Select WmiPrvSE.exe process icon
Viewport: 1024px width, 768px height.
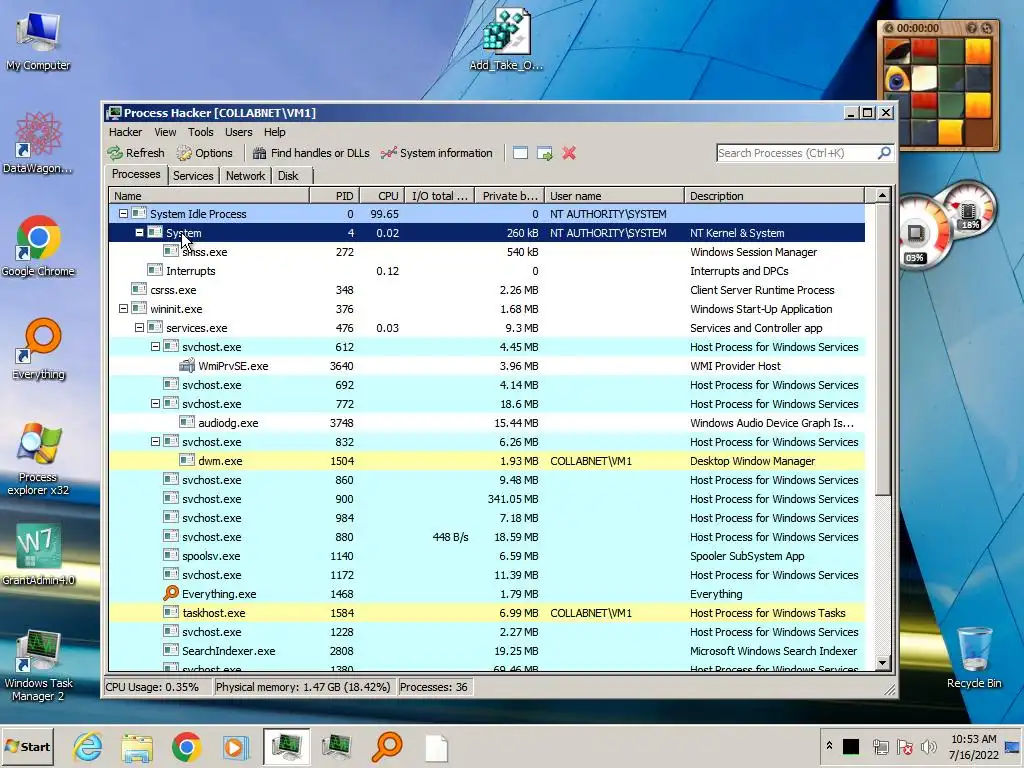click(x=187, y=365)
